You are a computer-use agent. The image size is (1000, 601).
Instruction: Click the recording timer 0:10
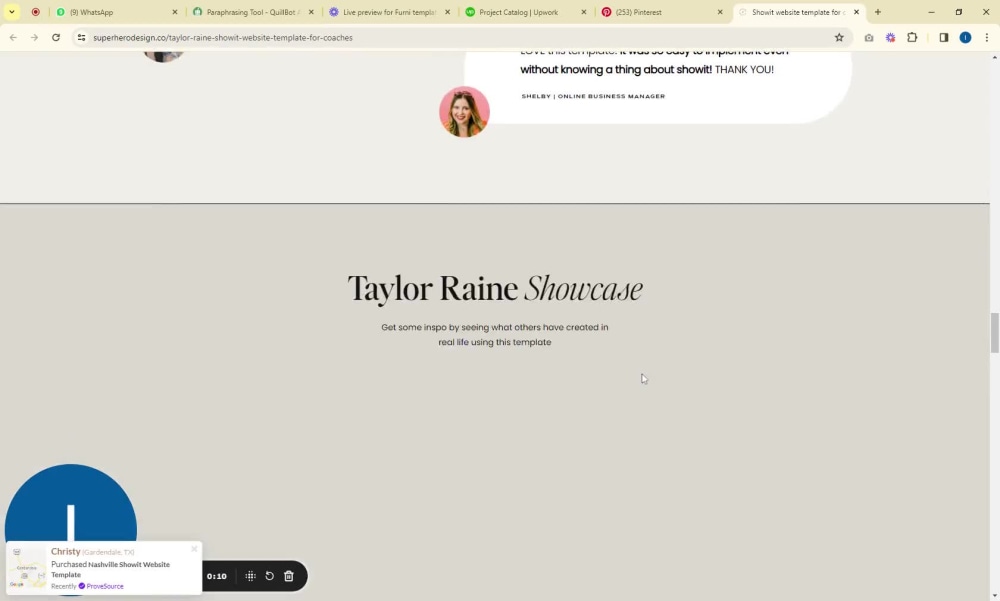[217, 576]
